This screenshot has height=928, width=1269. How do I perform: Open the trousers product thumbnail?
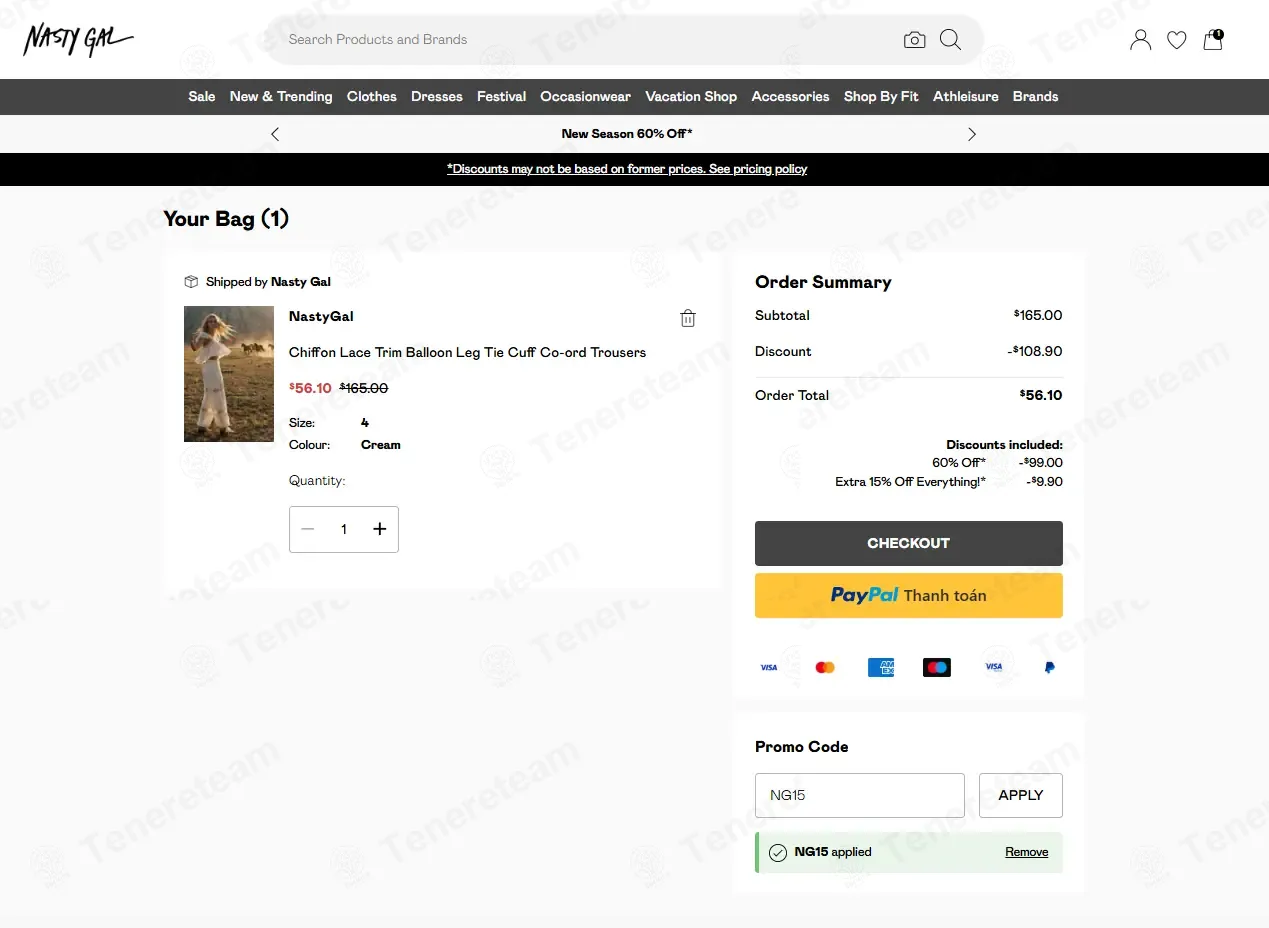click(229, 374)
